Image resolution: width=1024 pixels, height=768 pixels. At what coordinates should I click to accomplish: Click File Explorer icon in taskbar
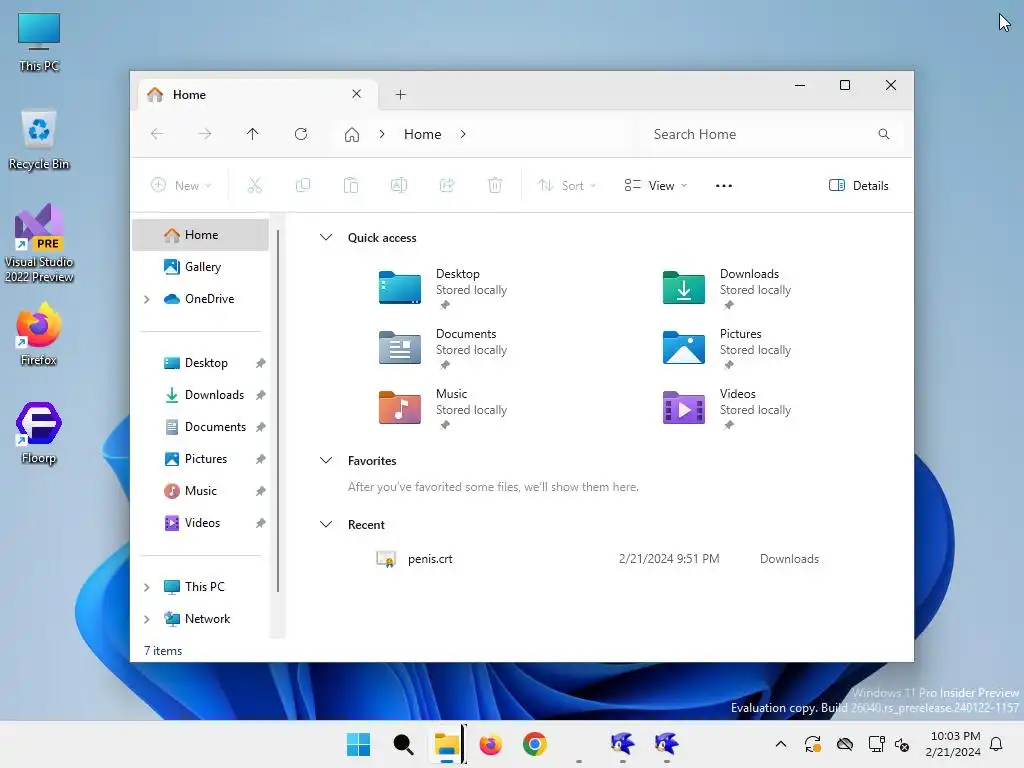click(x=447, y=744)
